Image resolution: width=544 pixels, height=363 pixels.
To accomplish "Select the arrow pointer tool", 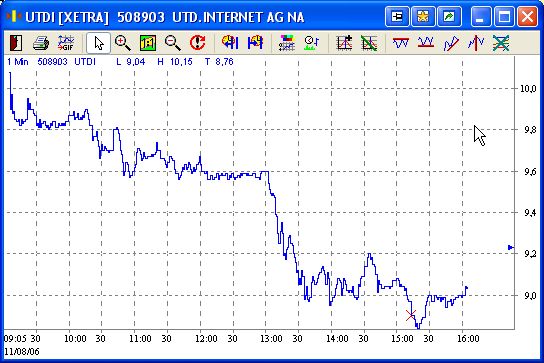I will tap(99, 43).
